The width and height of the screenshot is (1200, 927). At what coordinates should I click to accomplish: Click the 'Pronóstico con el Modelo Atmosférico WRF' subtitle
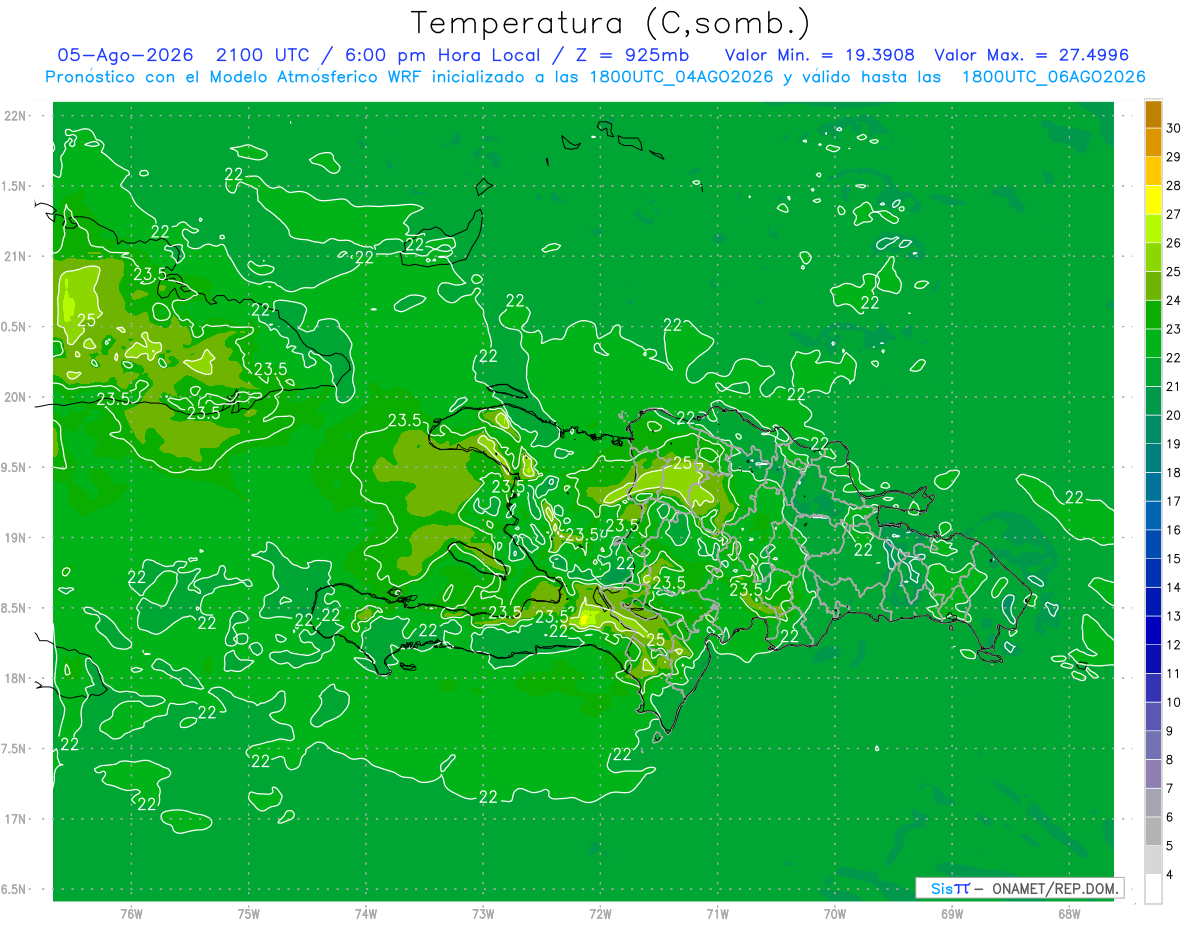(236, 77)
